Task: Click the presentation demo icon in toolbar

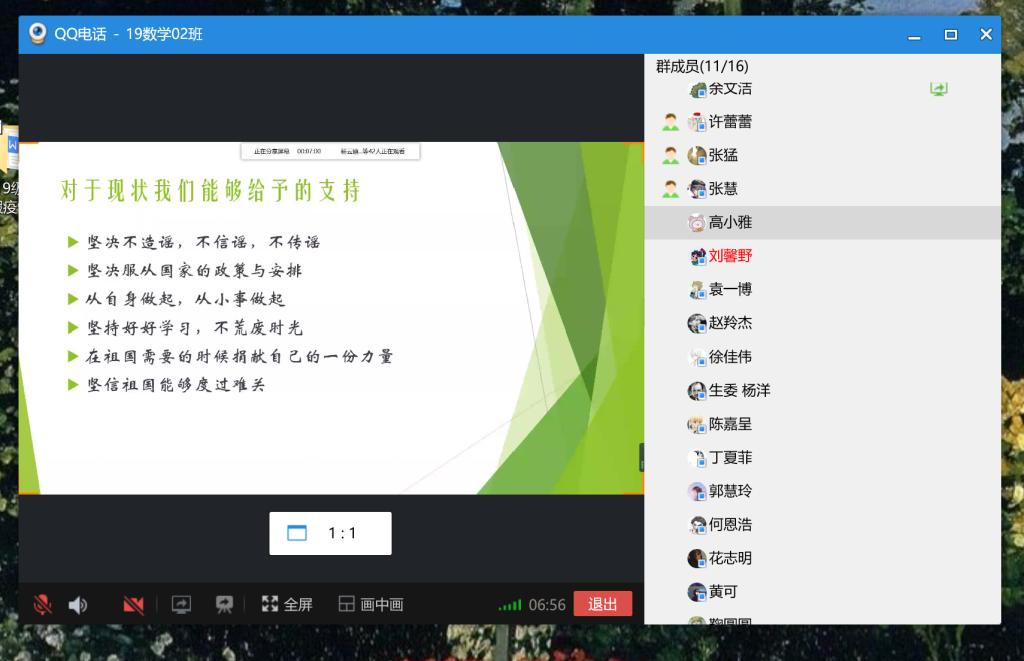Action: pos(224,604)
